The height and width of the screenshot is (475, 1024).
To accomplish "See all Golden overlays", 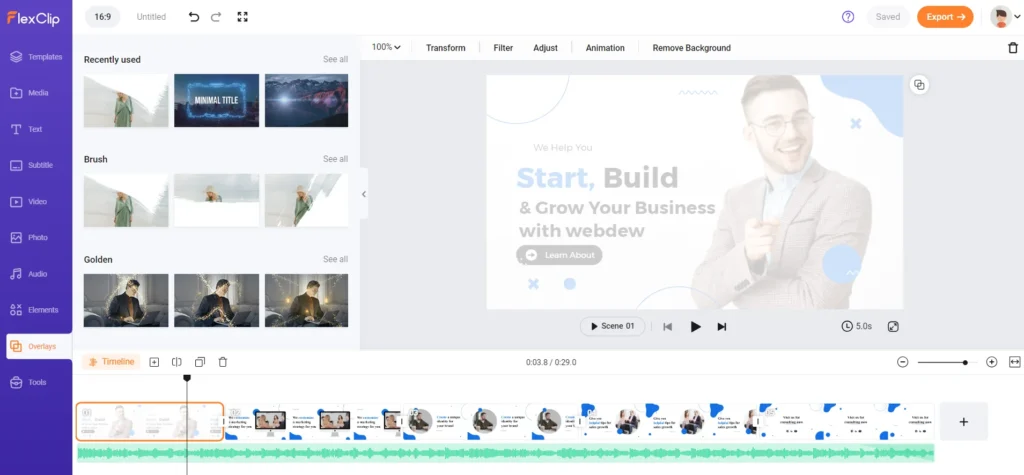I will click(335, 259).
